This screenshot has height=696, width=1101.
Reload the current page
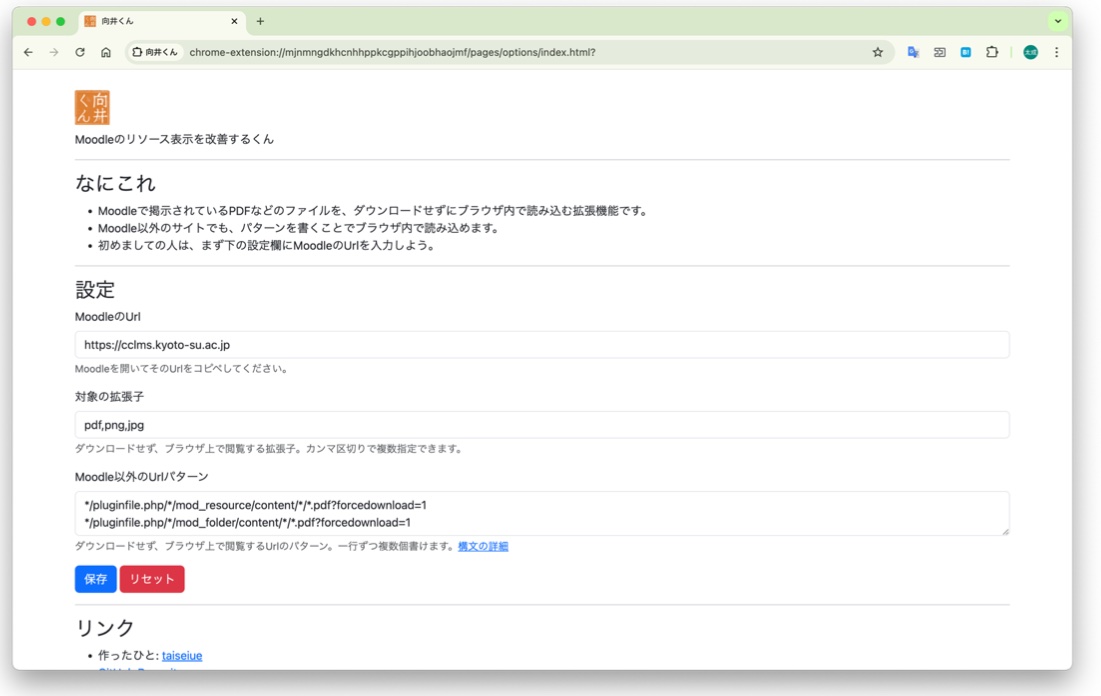tap(80, 52)
